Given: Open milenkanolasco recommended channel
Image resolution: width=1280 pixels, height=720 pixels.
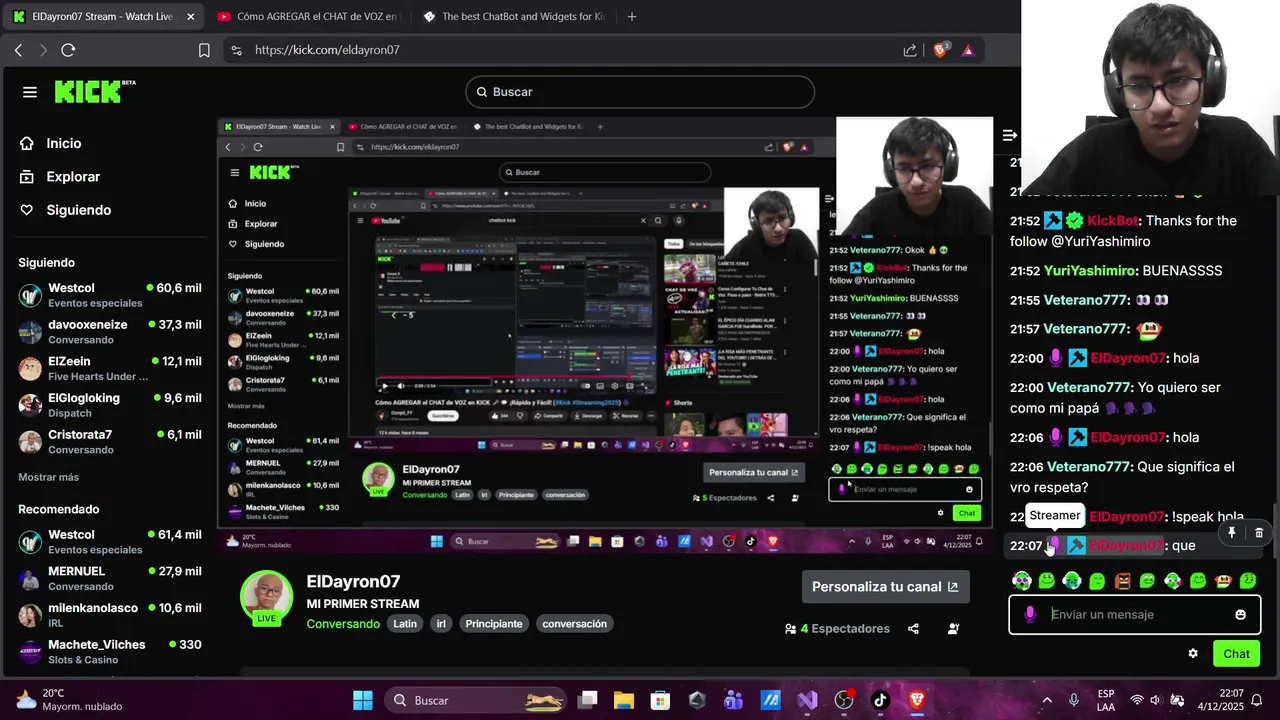Looking at the screenshot, I should 110,615.
